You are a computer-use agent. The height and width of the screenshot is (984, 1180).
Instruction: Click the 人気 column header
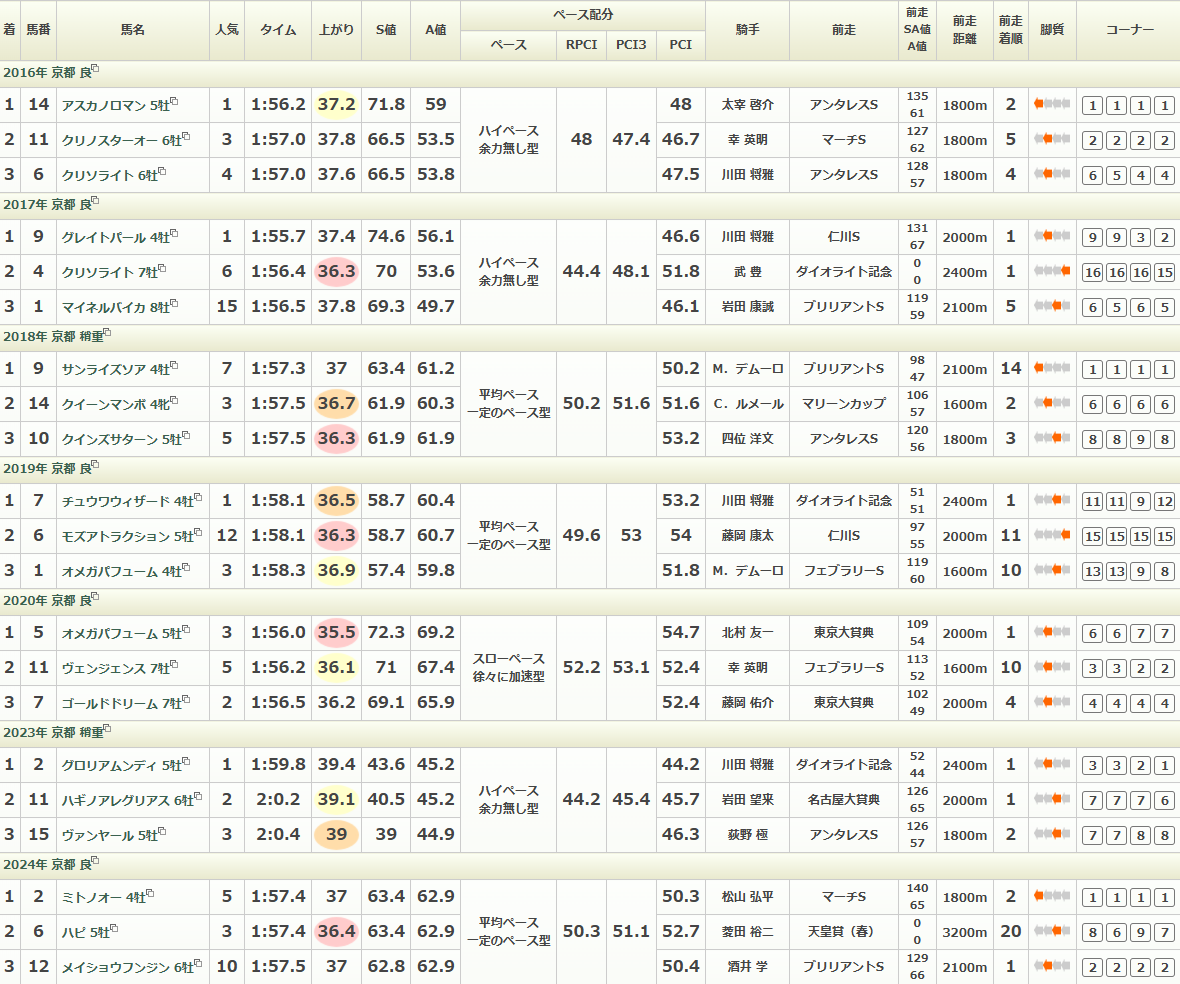227,30
